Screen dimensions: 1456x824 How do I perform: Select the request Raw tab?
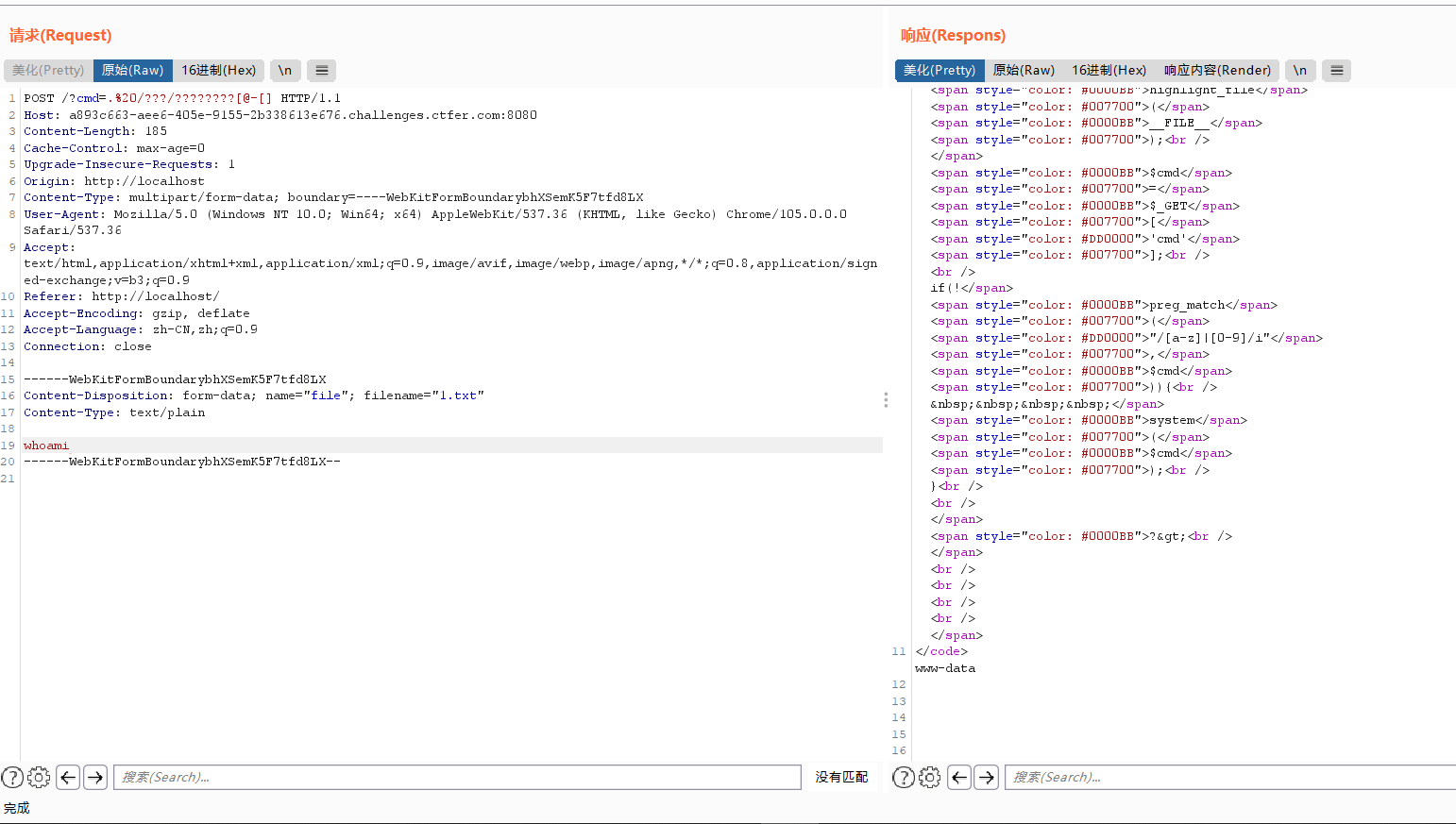click(132, 70)
